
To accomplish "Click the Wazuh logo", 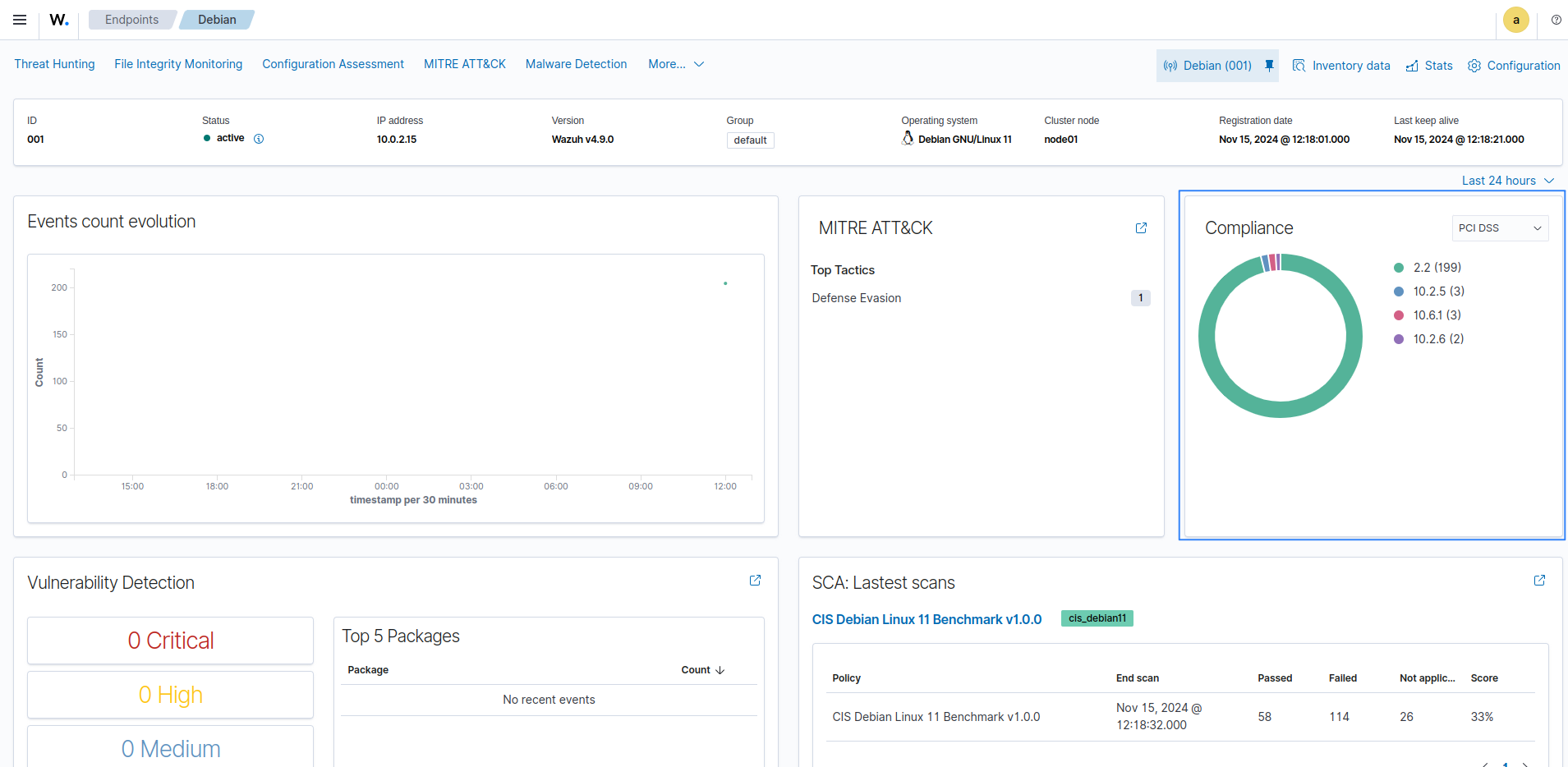I will 57,20.
